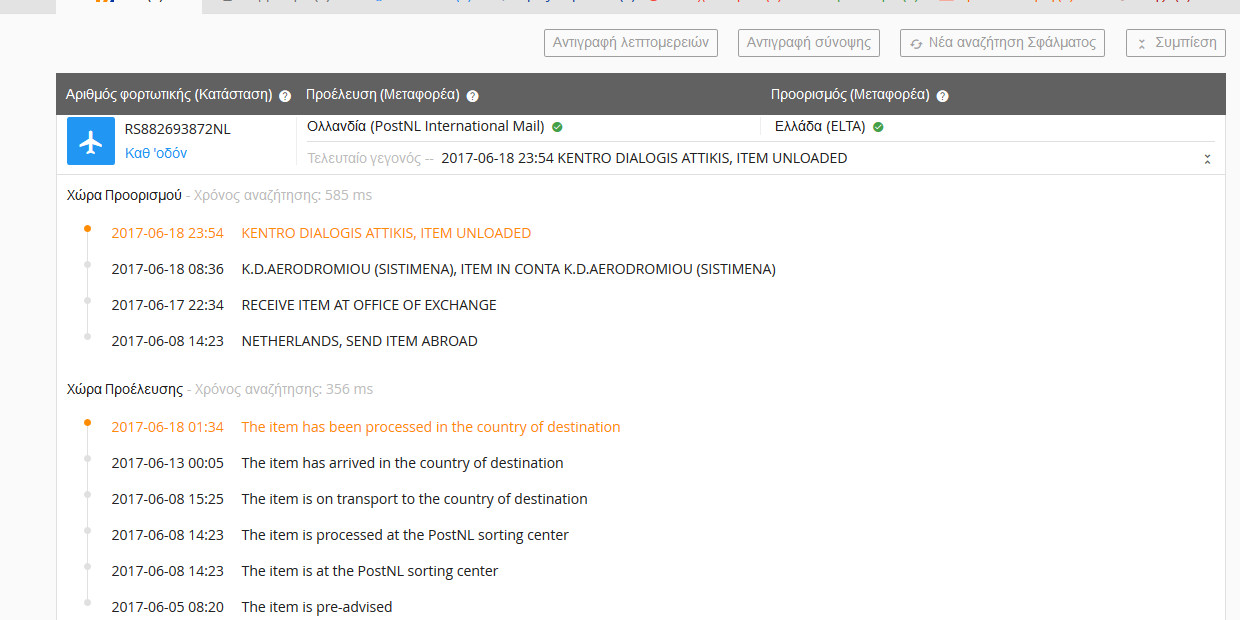Image resolution: width=1240 pixels, height=620 pixels.
Task: Click K.D.AERODROMIOU (SISTIMENA) event row
Action: [508, 269]
